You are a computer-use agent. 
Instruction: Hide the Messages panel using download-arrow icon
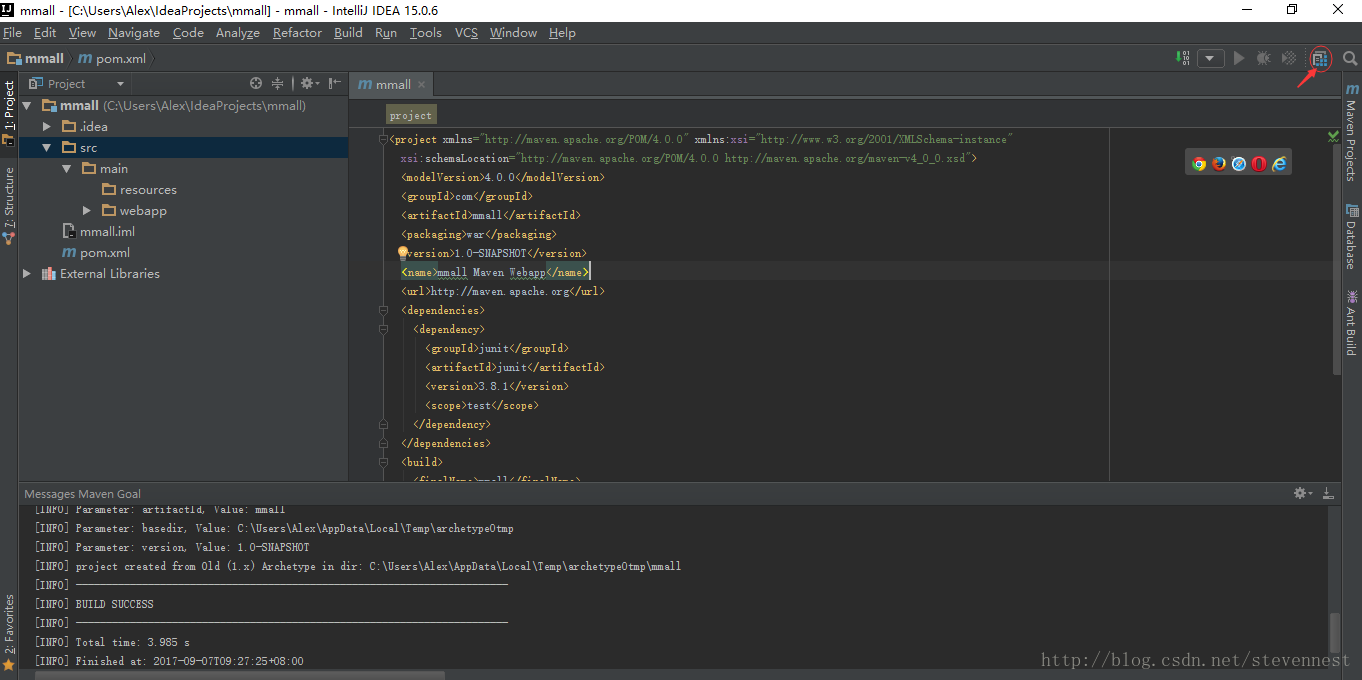pos(1328,493)
